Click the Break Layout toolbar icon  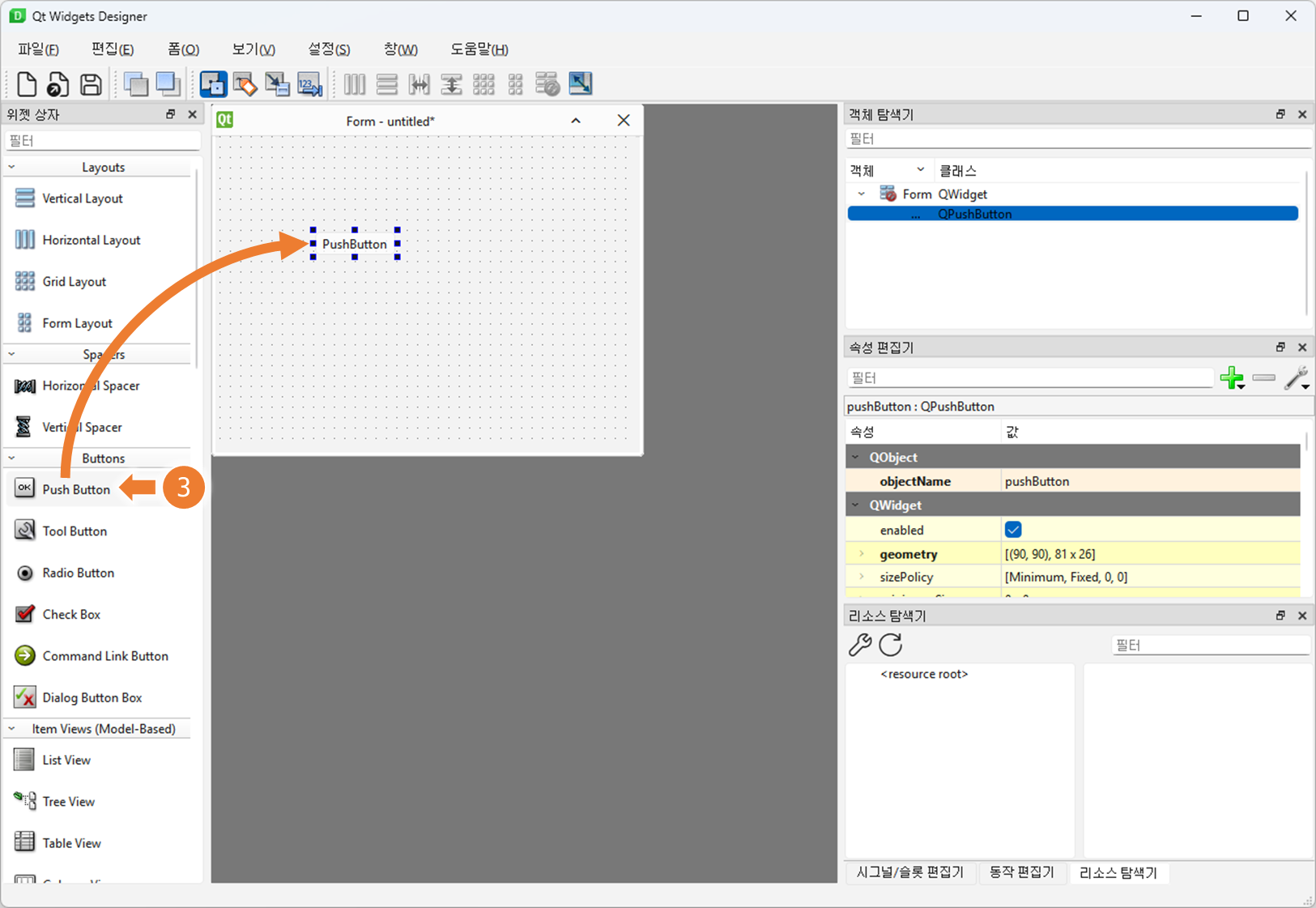(547, 83)
